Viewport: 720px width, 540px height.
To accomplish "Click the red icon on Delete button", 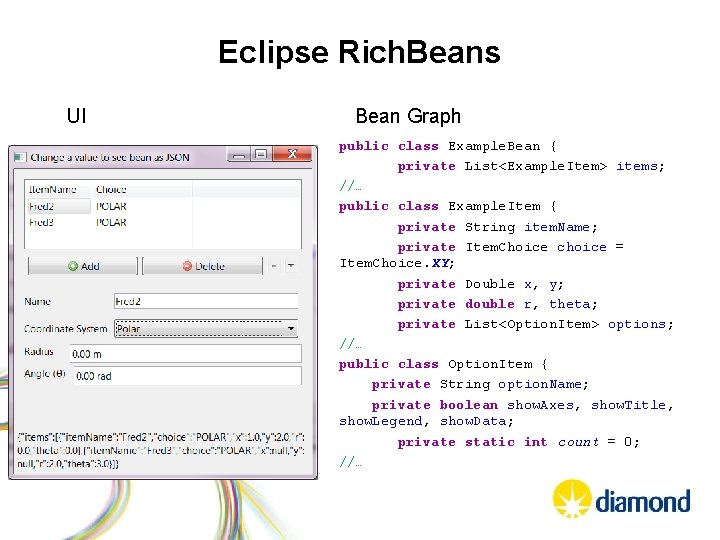I will pyautogui.click(x=187, y=266).
